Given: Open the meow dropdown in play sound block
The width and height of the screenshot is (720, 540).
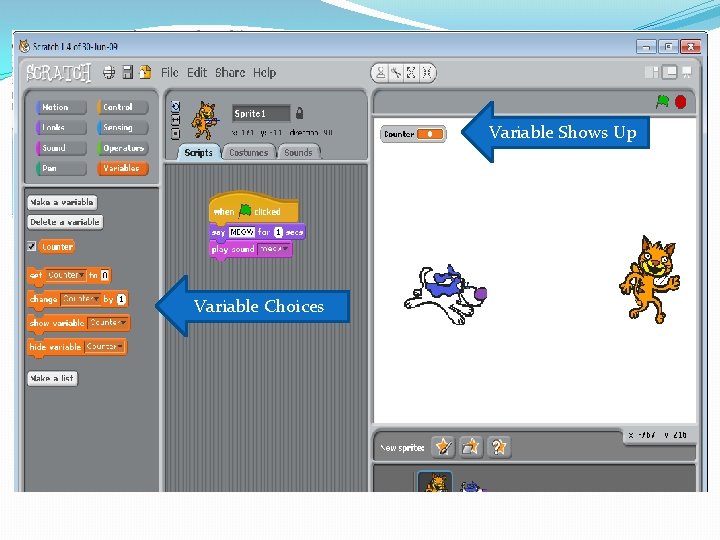Looking at the screenshot, I should pos(273,249).
